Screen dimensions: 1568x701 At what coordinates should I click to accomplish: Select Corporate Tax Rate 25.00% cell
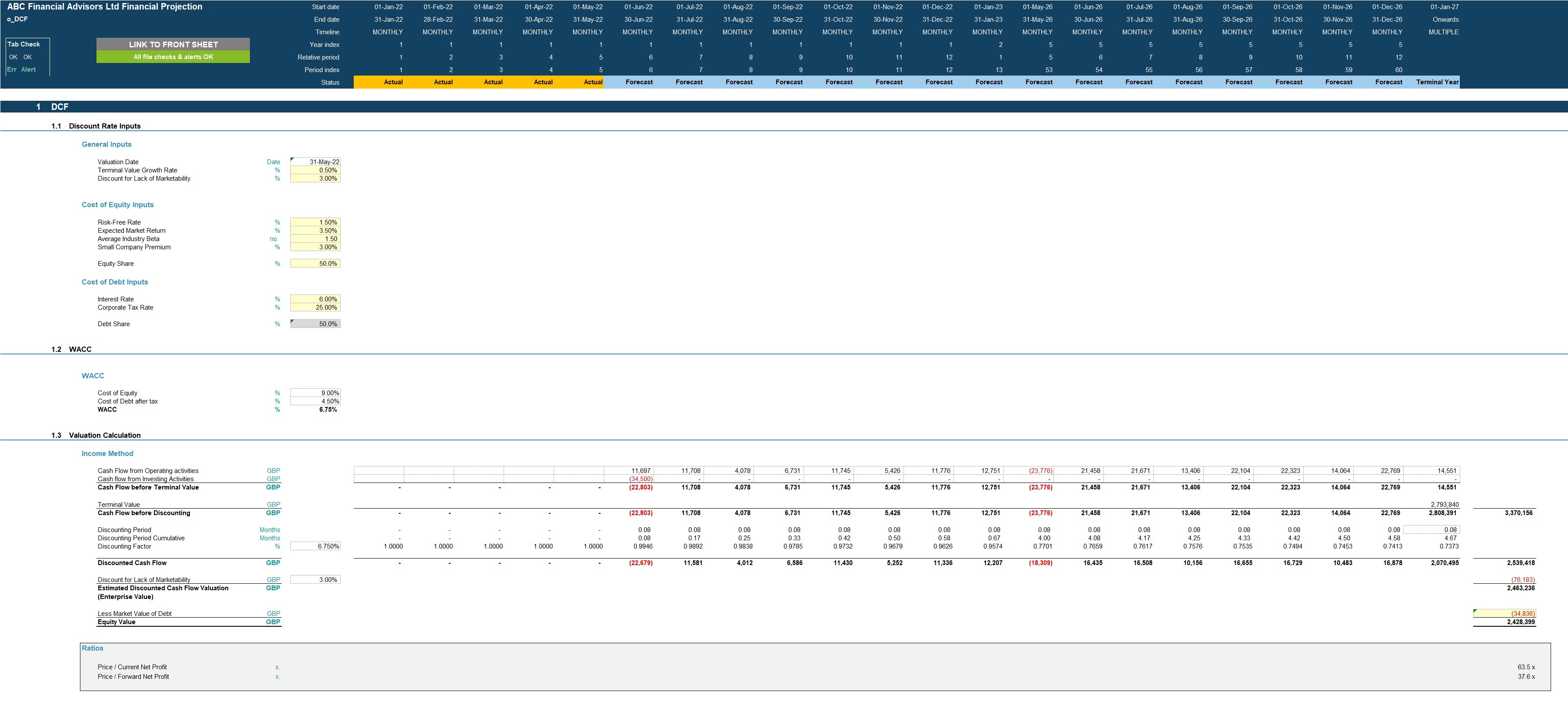(x=316, y=308)
